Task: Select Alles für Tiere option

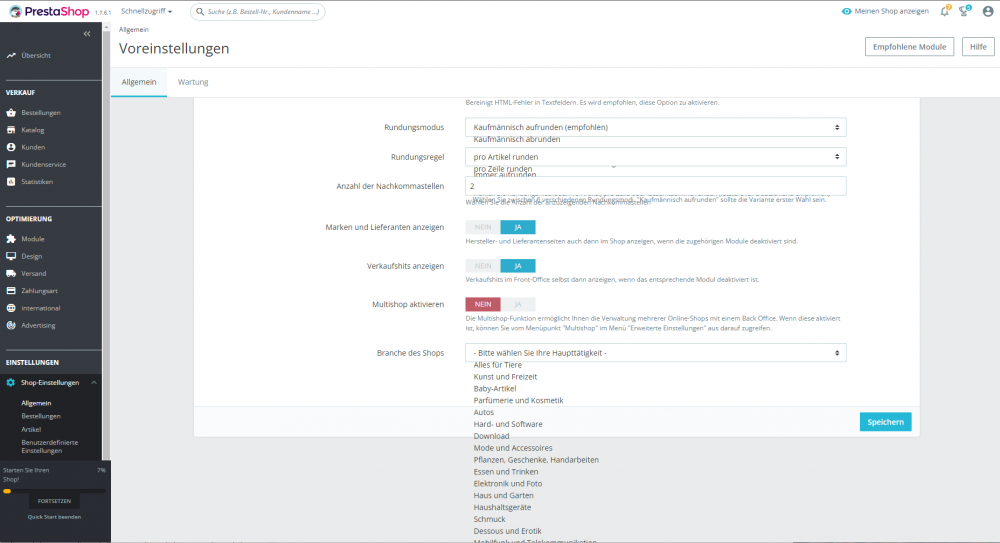Action: [x=497, y=365]
